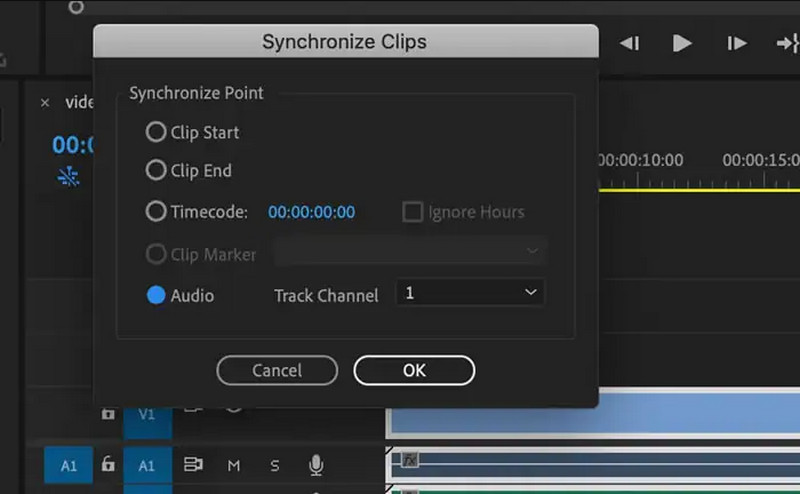Click the timecode value 00:00:00:00
This screenshot has height=494, width=800.
(311, 212)
